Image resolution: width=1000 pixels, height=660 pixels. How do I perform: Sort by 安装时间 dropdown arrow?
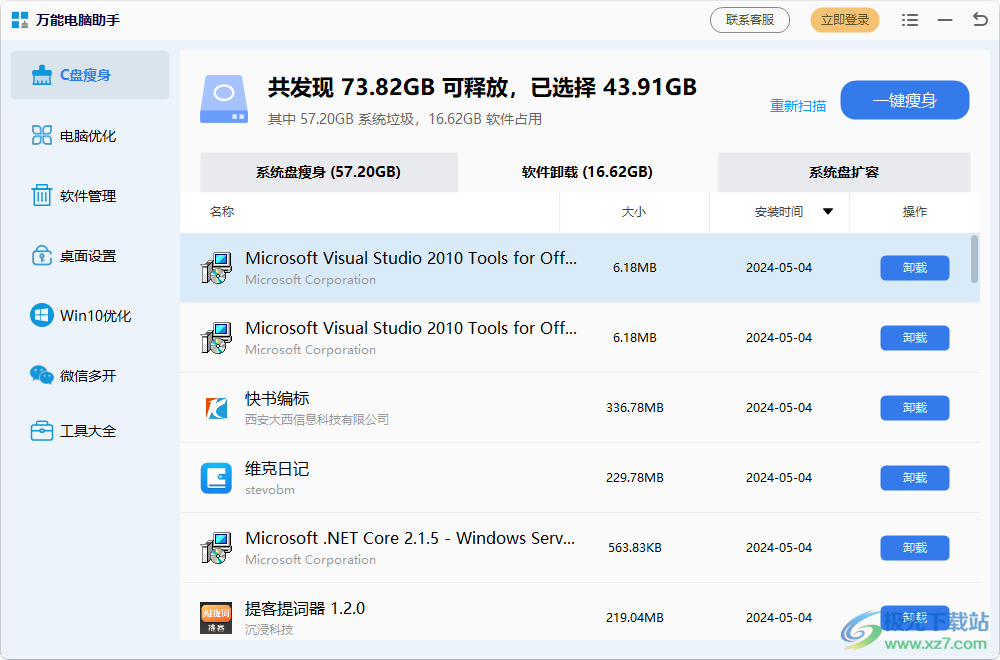tap(828, 211)
